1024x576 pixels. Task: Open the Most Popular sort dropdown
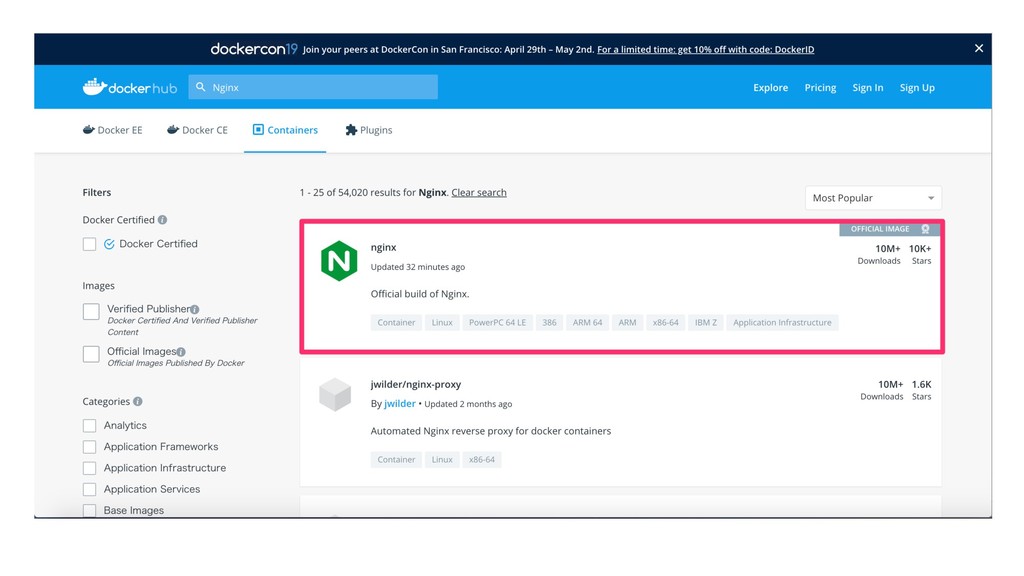point(873,198)
